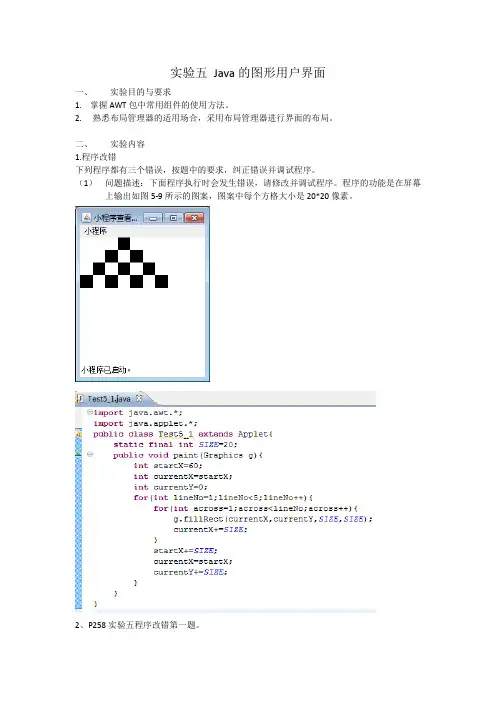Click the line import java.applet.*;
The image size is (496, 702).
[145, 423]
